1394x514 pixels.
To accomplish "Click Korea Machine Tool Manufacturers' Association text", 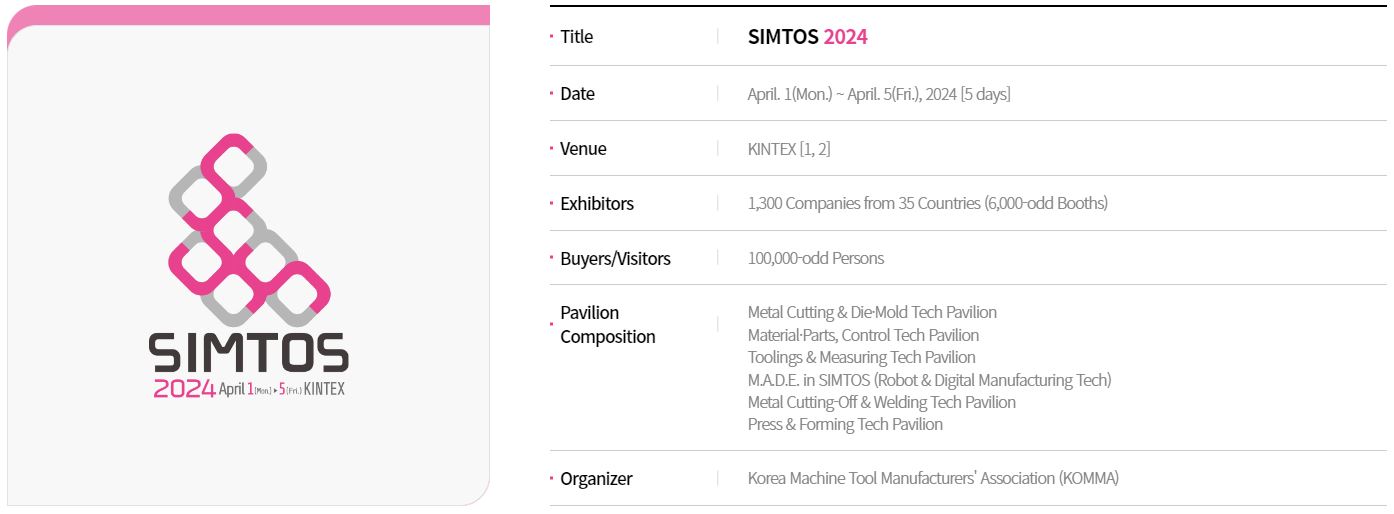I will (x=932, y=479).
